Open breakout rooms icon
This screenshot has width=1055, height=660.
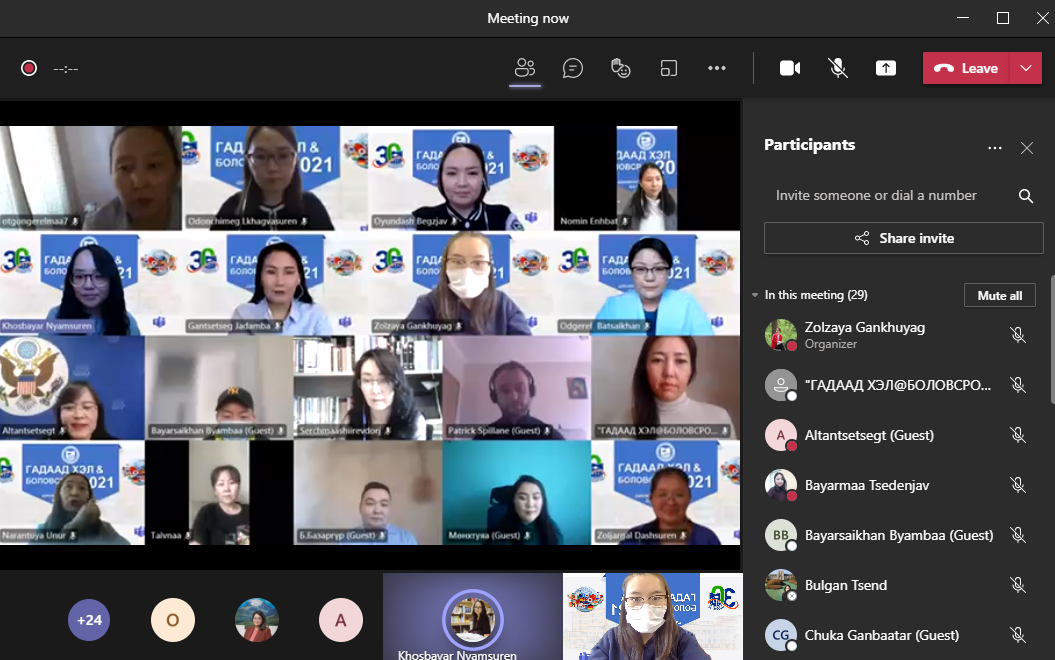click(669, 68)
